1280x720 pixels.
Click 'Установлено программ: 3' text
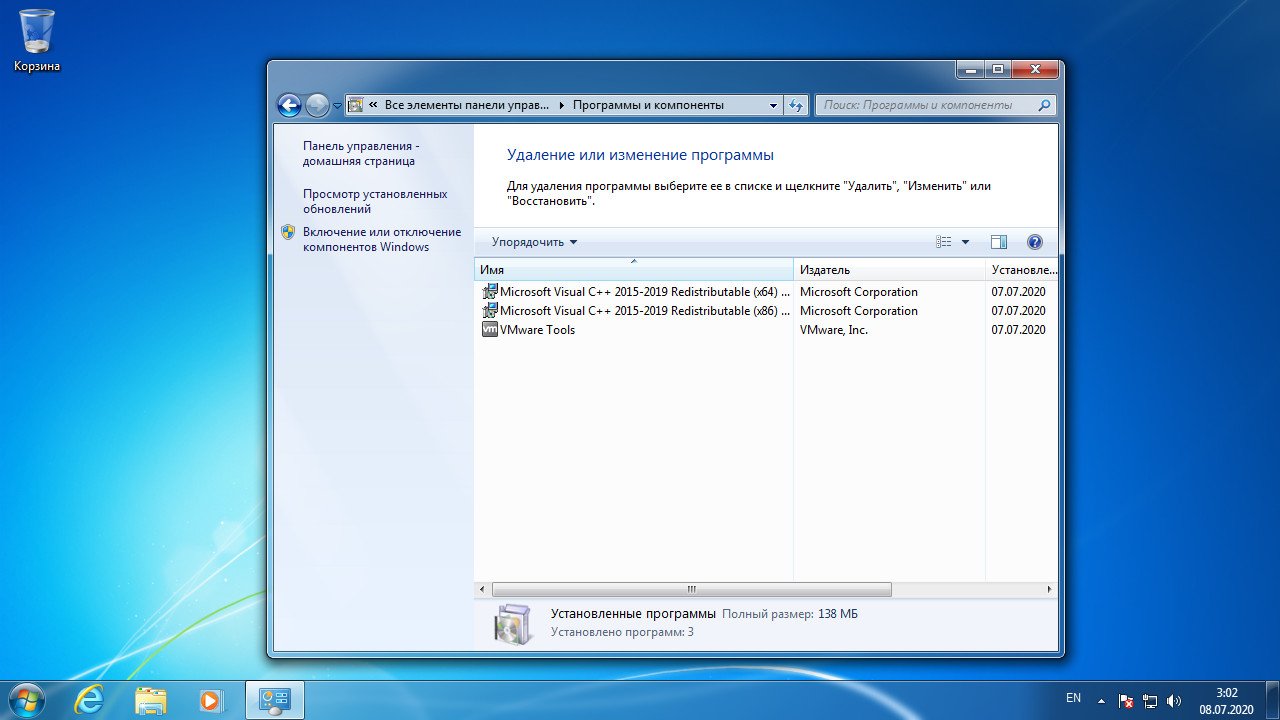pos(622,632)
